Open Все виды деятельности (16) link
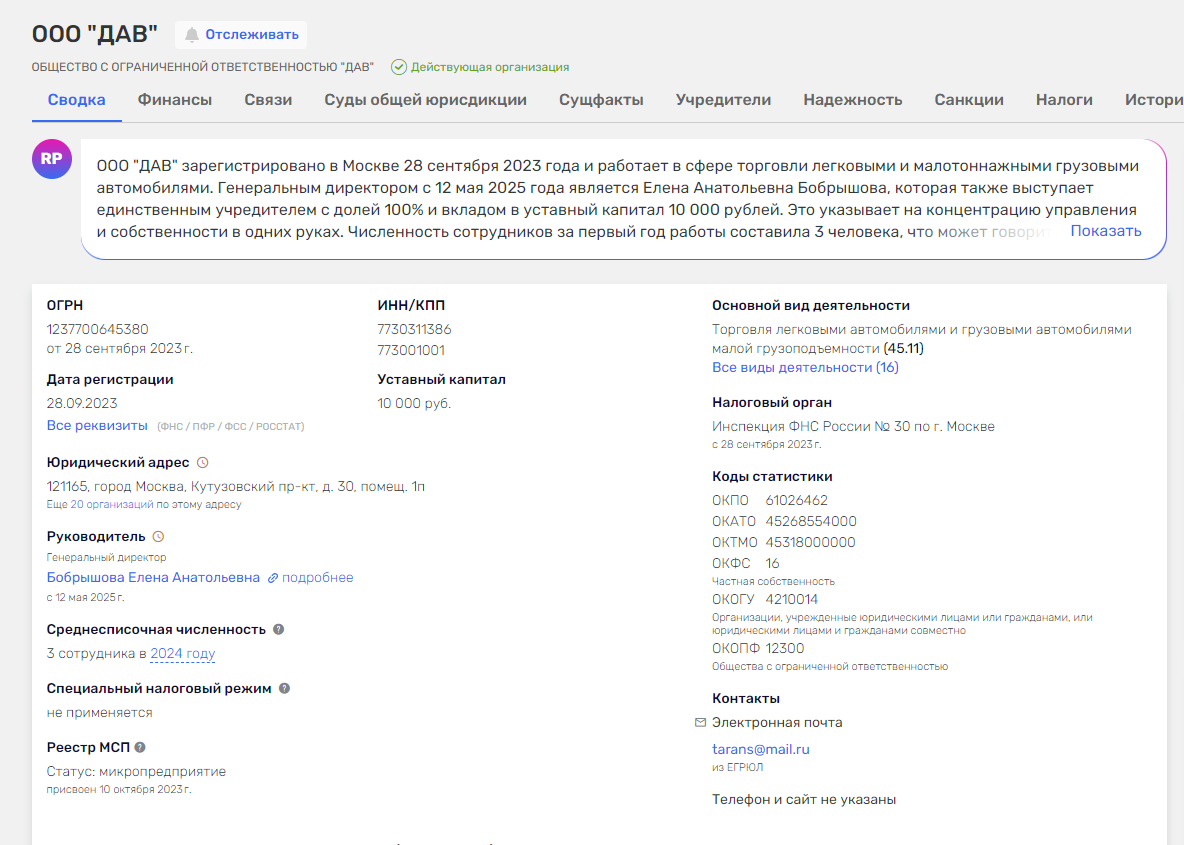The image size is (1184, 845). 805,368
